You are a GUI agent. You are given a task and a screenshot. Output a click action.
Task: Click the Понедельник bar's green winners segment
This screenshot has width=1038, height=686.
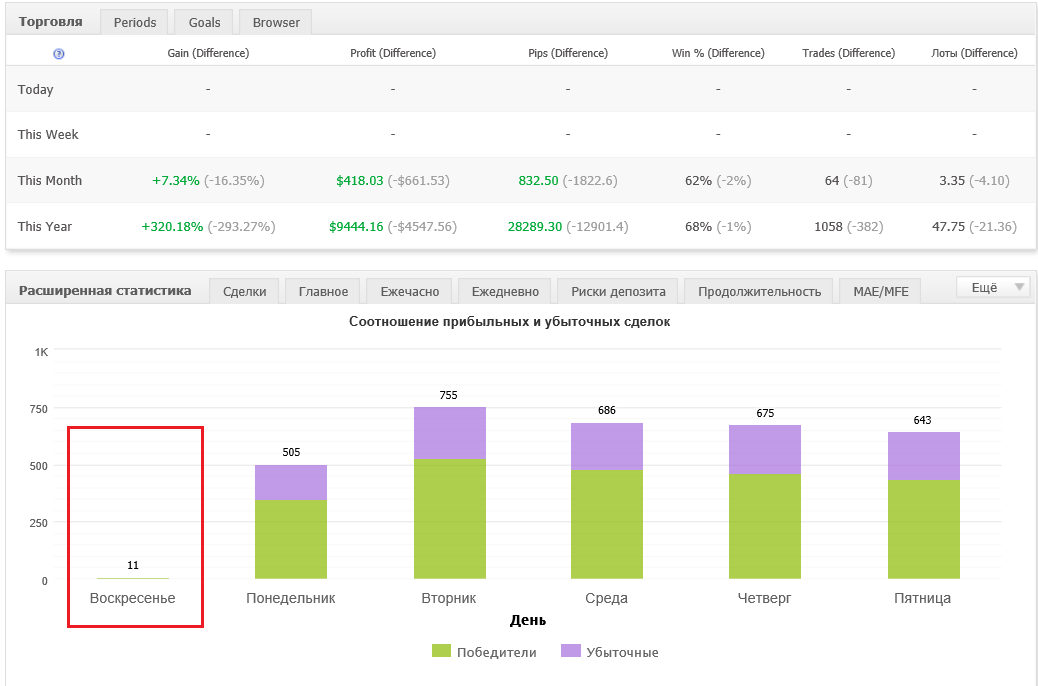[291, 539]
